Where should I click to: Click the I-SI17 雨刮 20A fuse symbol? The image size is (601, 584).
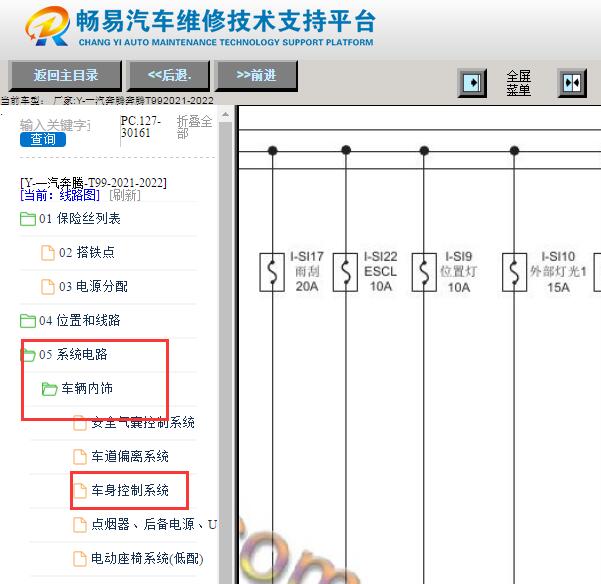coord(272,272)
